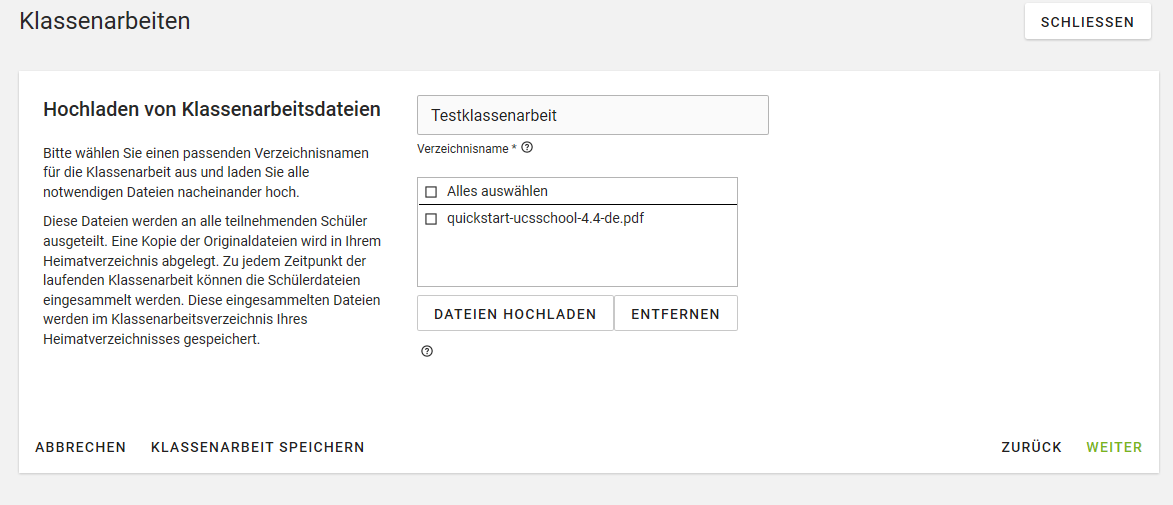The height and width of the screenshot is (505, 1173).
Task: Select the quickstart-ucsschool-4.4-de.pdf file name
Action: point(545,219)
